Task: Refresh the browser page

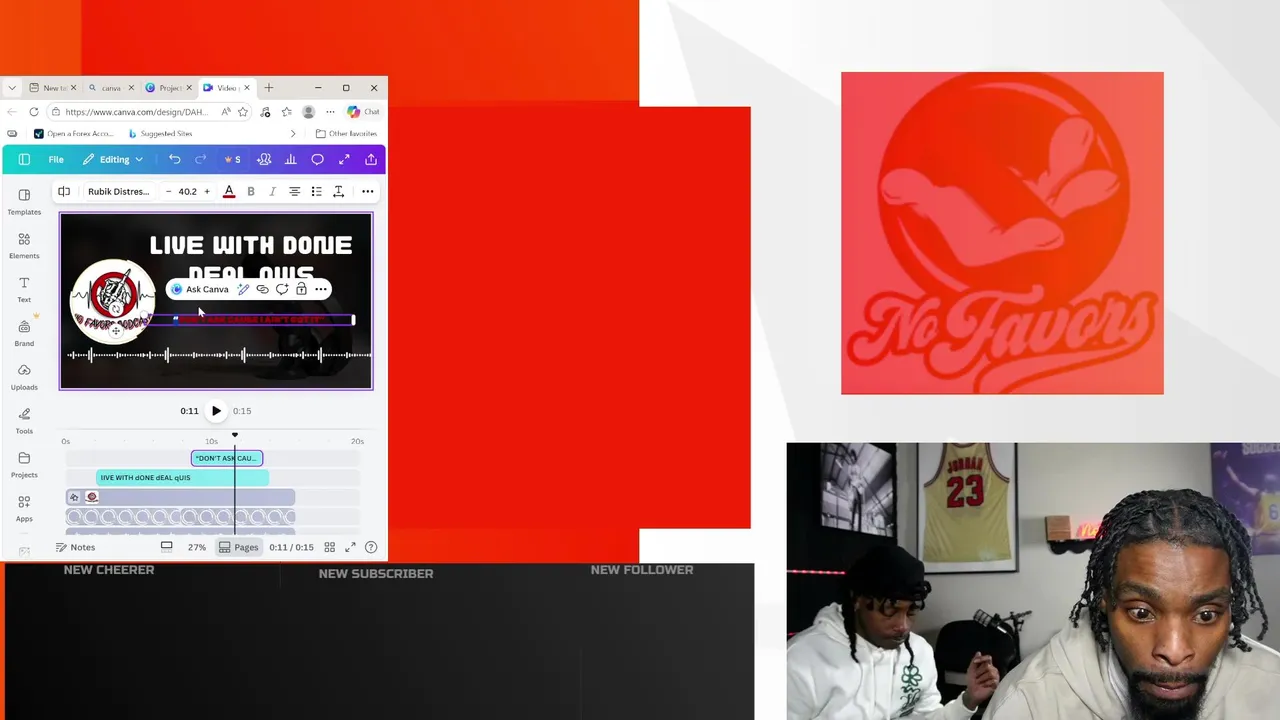Action: 34,112
